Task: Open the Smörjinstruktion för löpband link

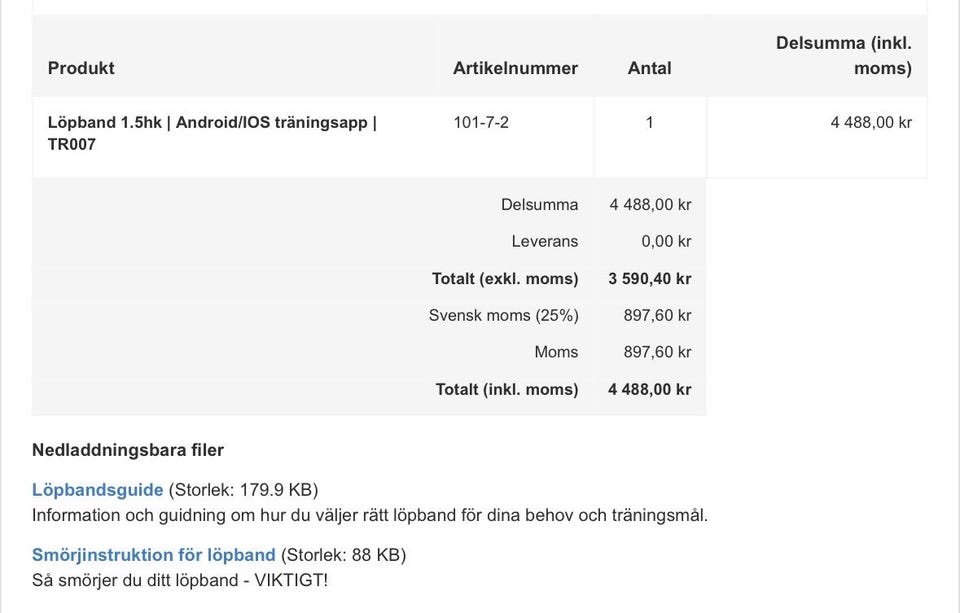Action: tap(153, 554)
